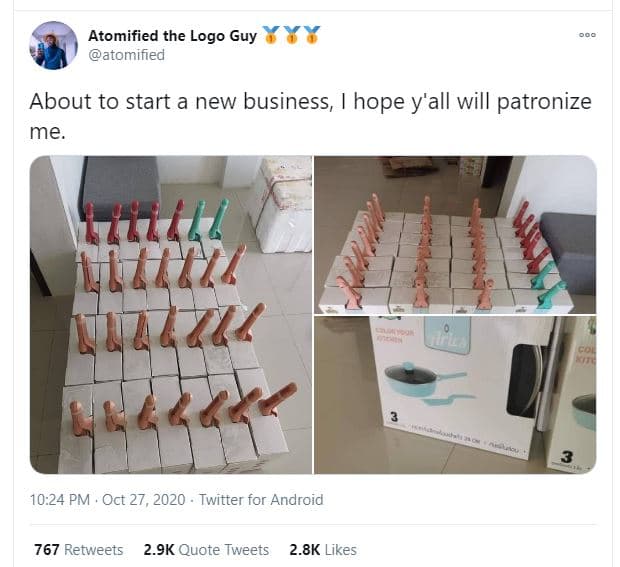
Task: View the 2.9K Quote Tweets list
Action: pyautogui.click(x=206, y=550)
